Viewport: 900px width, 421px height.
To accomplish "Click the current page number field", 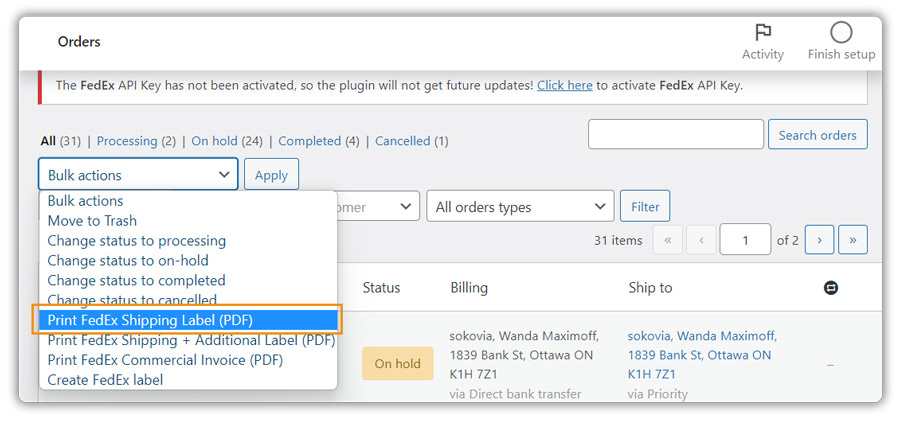I will (744, 240).
